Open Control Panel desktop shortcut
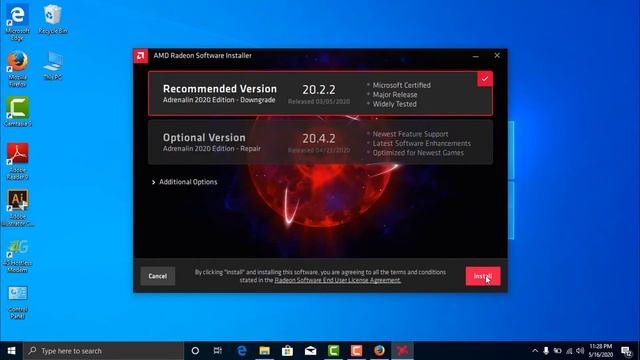The height and width of the screenshot is (360, 640). point(18,302)
